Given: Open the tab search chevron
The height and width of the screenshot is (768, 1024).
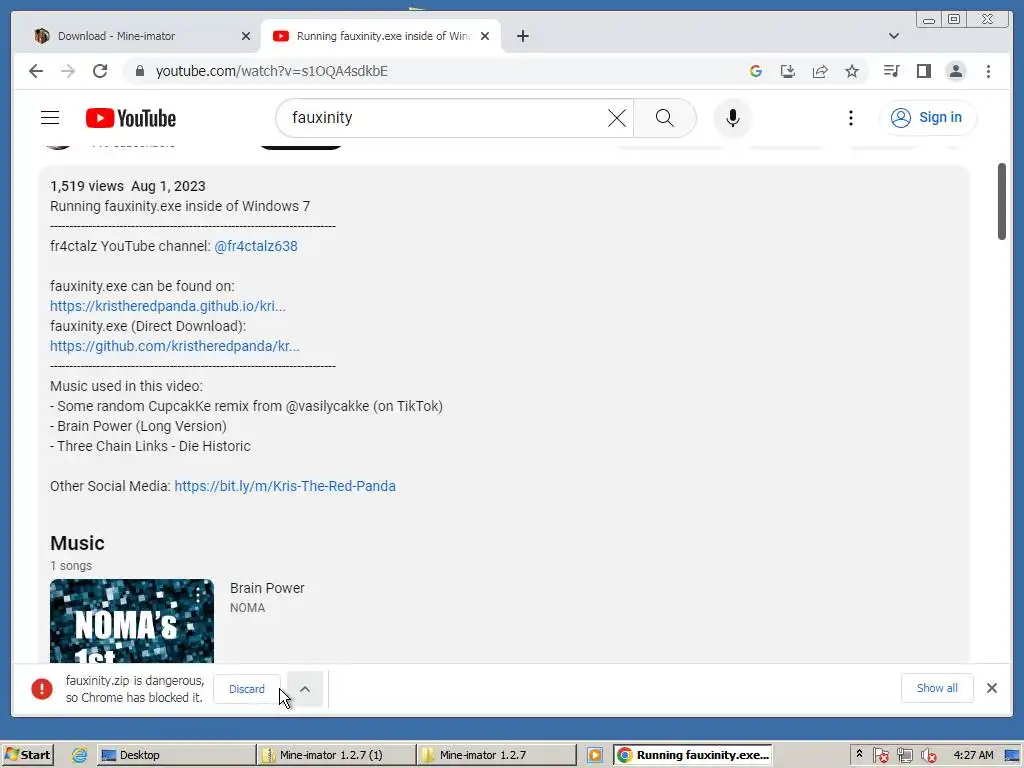Looking at the screenshot, I should (893, 36).
